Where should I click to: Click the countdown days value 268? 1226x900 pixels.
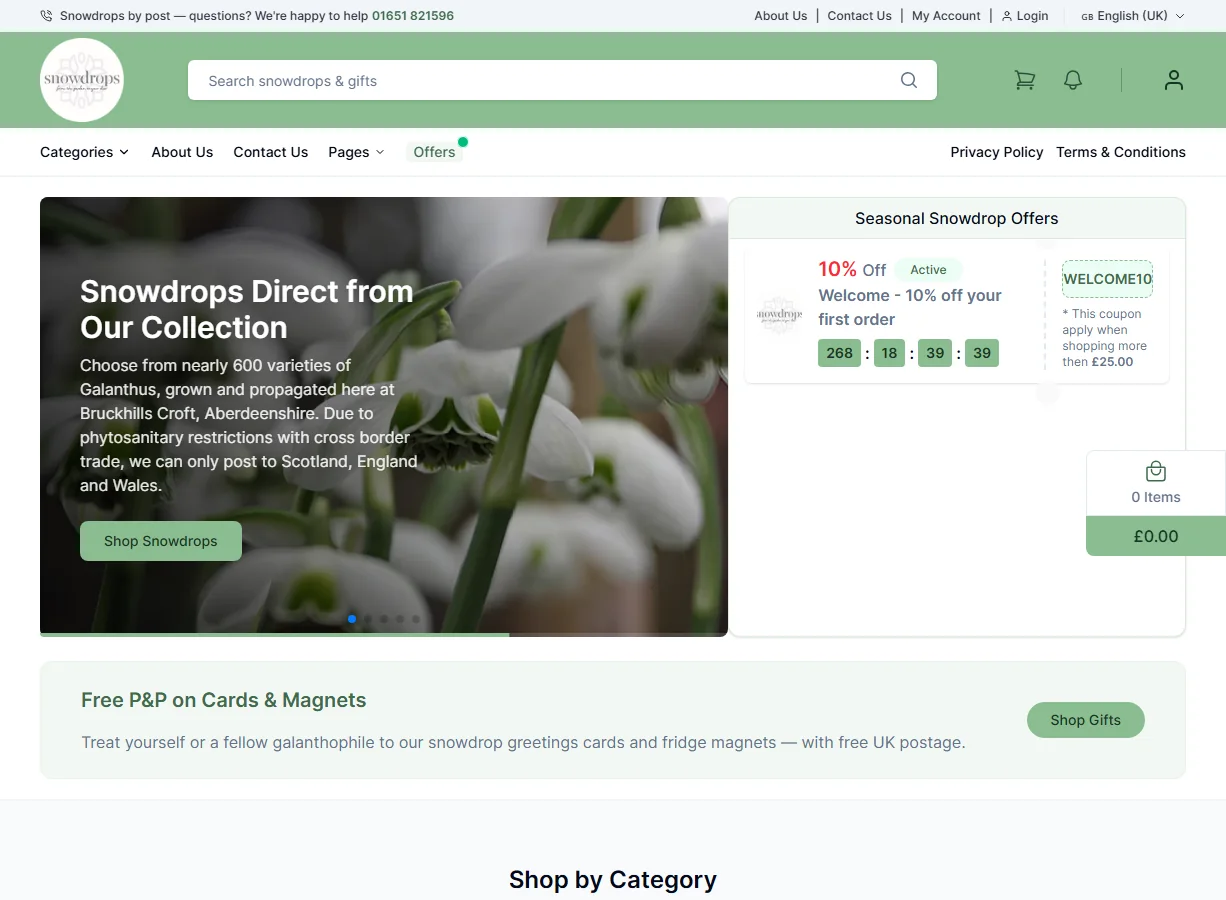coord(840,353)
